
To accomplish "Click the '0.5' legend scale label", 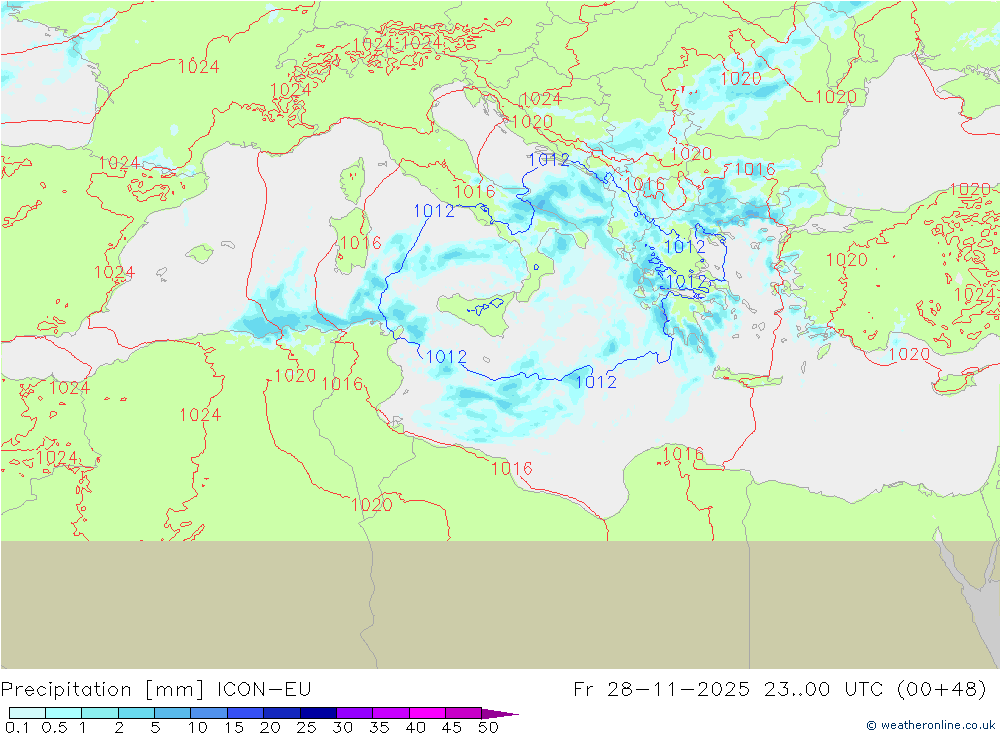I will tap(54, 727).
